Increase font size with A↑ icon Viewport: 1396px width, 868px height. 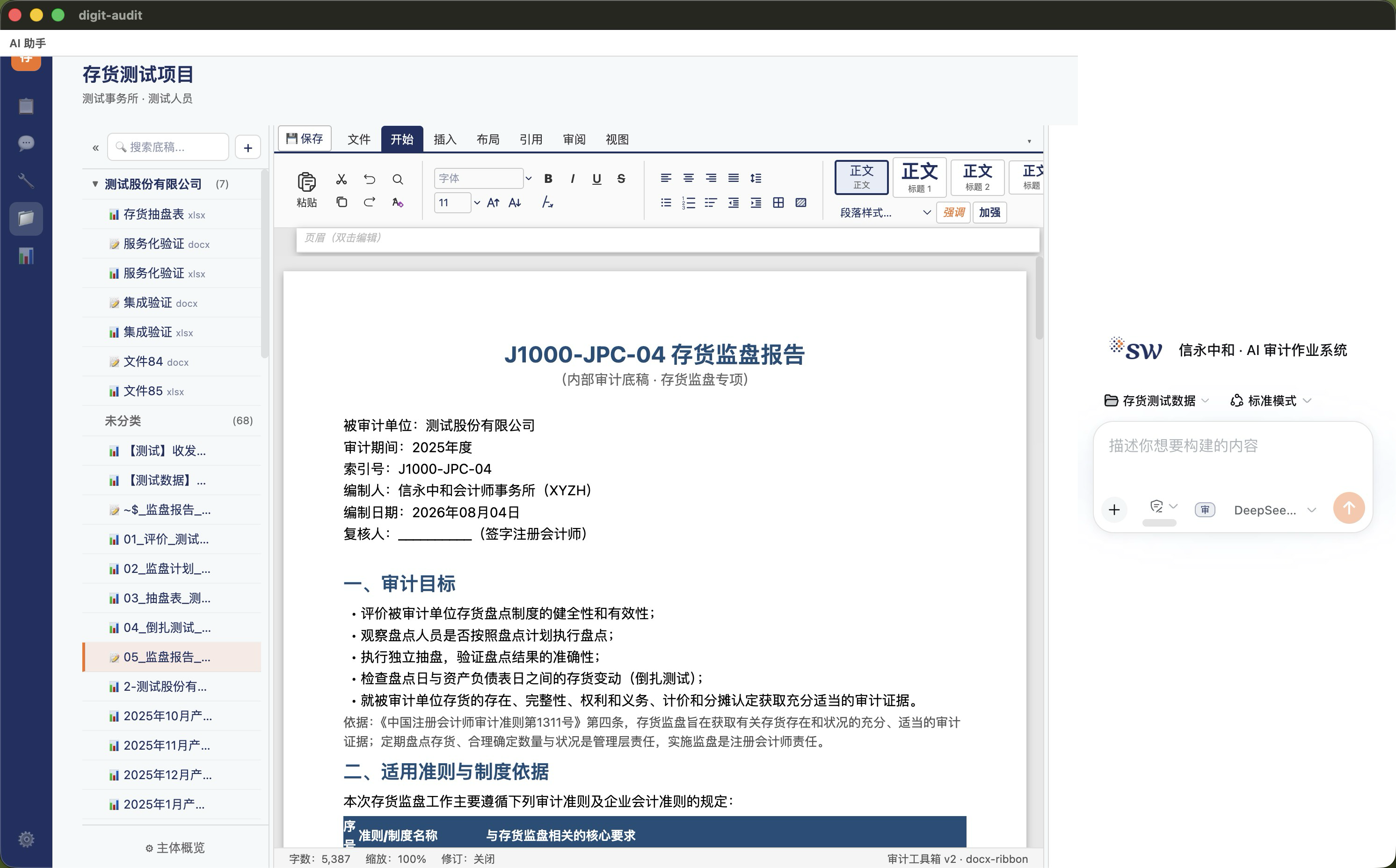[x=493, y=203]
